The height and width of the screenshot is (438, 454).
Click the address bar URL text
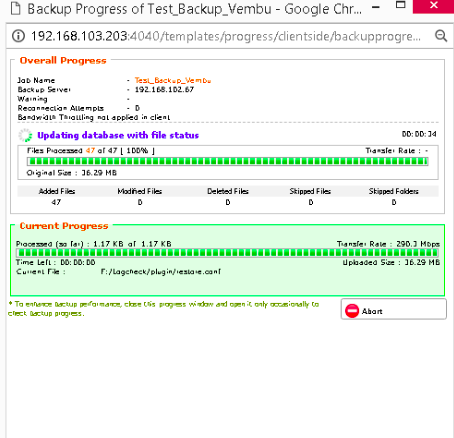pos(226,36)
